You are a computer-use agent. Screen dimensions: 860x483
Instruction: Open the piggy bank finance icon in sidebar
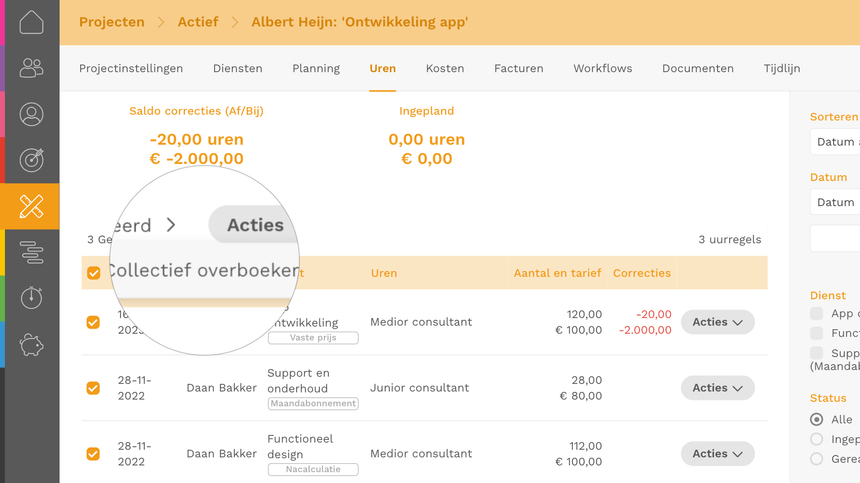[31, 345]
